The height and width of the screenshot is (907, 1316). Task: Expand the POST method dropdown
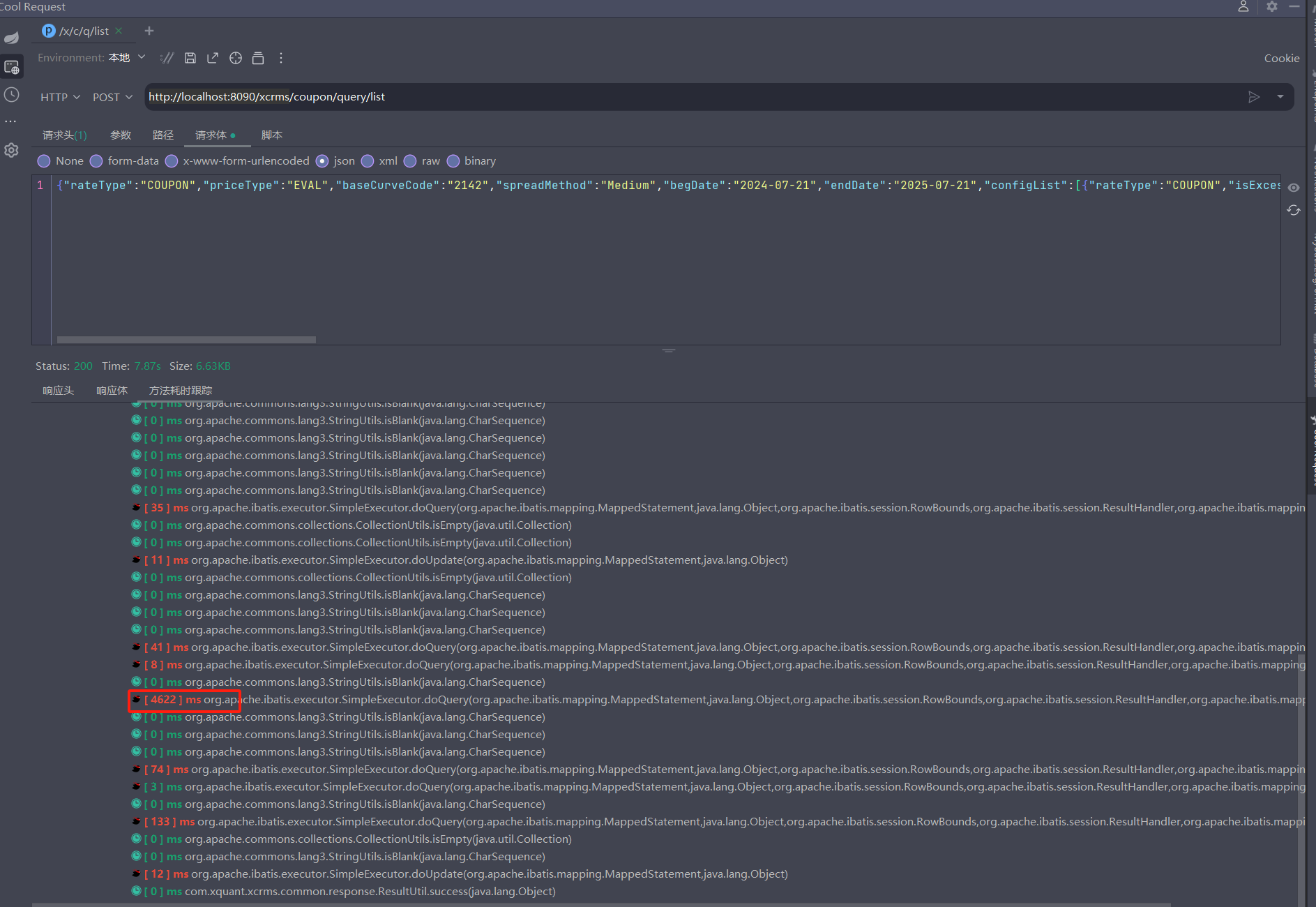[112, 97]
